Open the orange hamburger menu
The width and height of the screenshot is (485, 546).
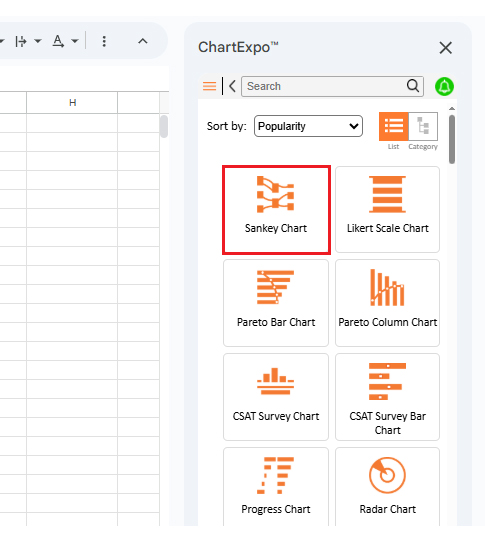209,86
